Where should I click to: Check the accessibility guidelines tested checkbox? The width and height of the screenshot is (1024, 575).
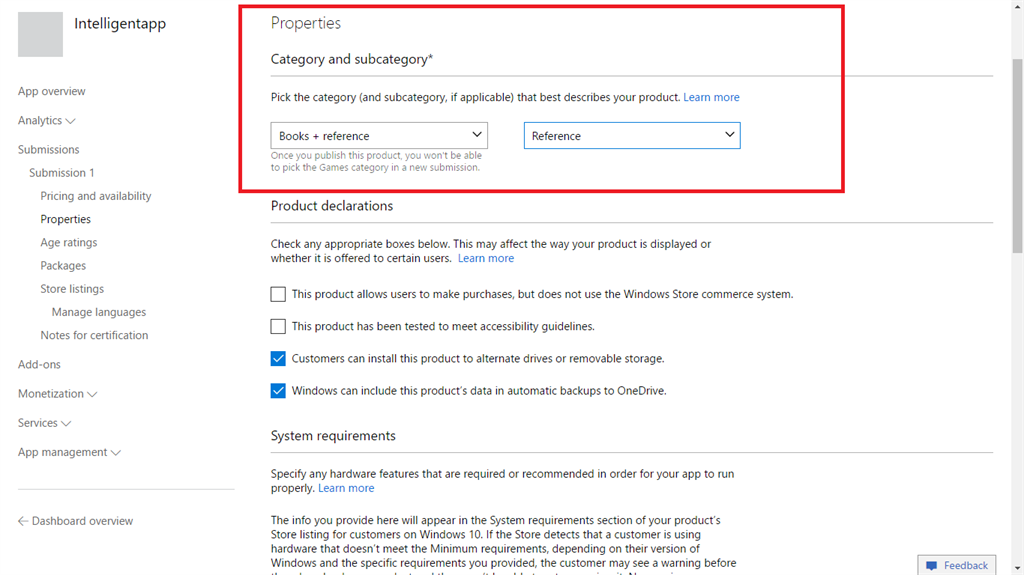(x=278, y=326)
